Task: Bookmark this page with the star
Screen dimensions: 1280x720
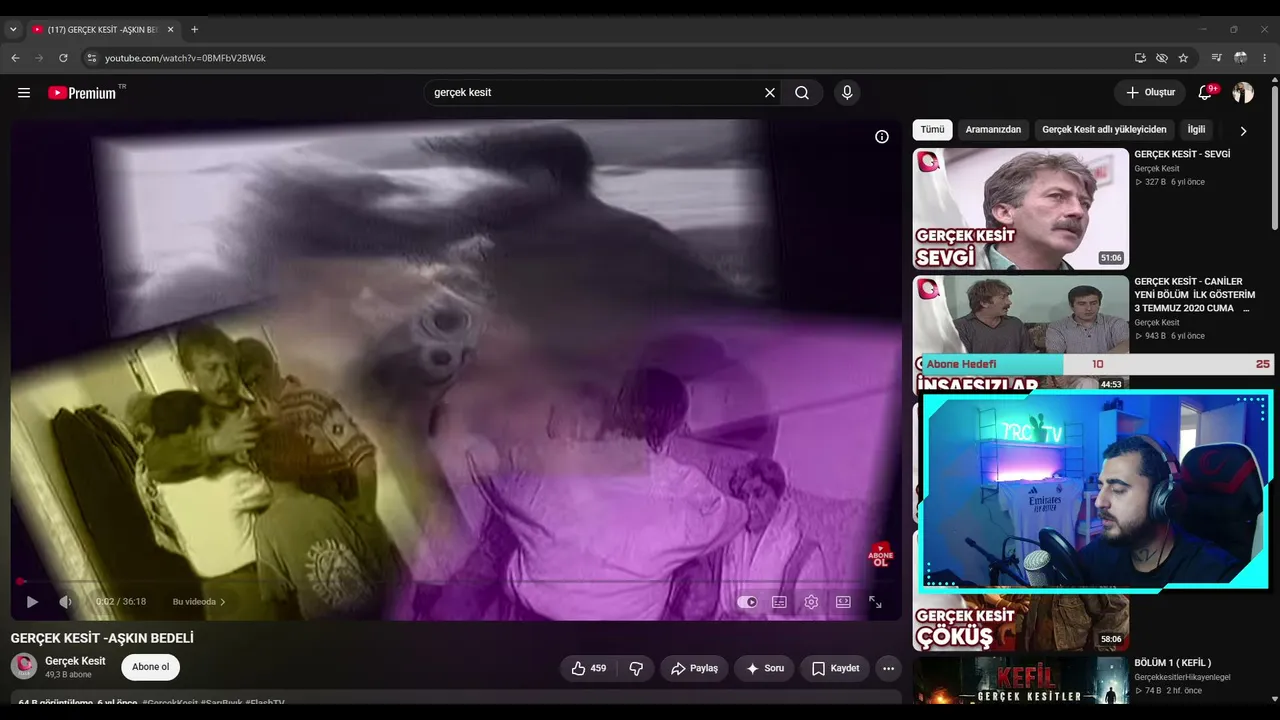Action: point(1184,58)
